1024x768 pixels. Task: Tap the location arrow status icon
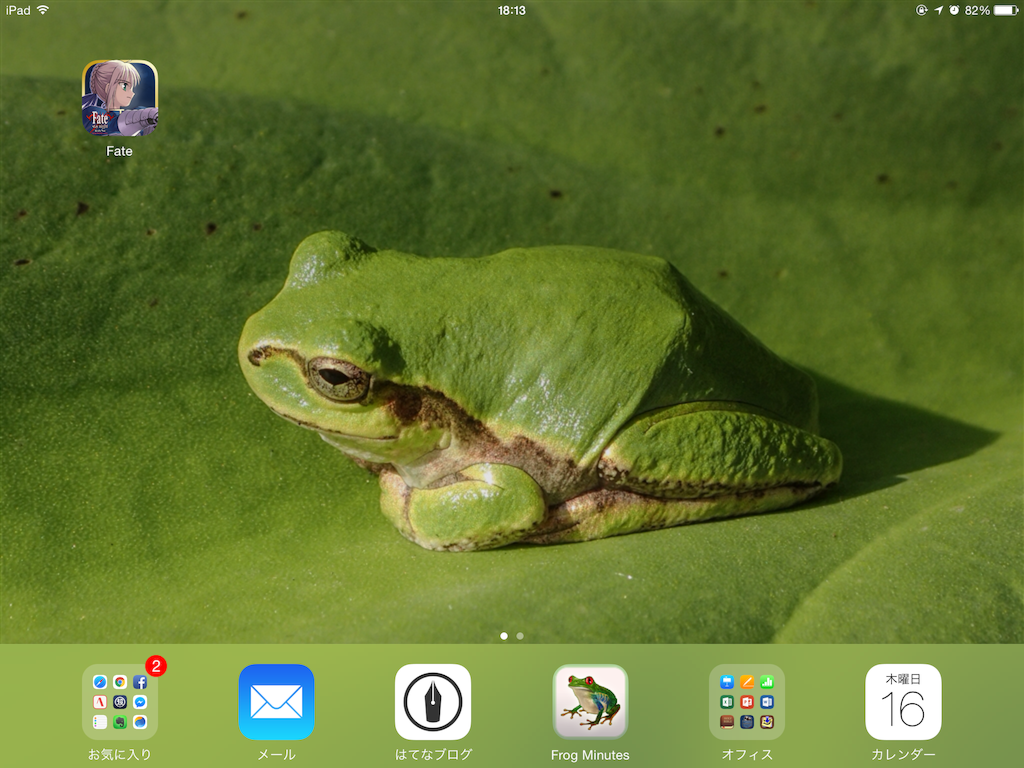938,10
